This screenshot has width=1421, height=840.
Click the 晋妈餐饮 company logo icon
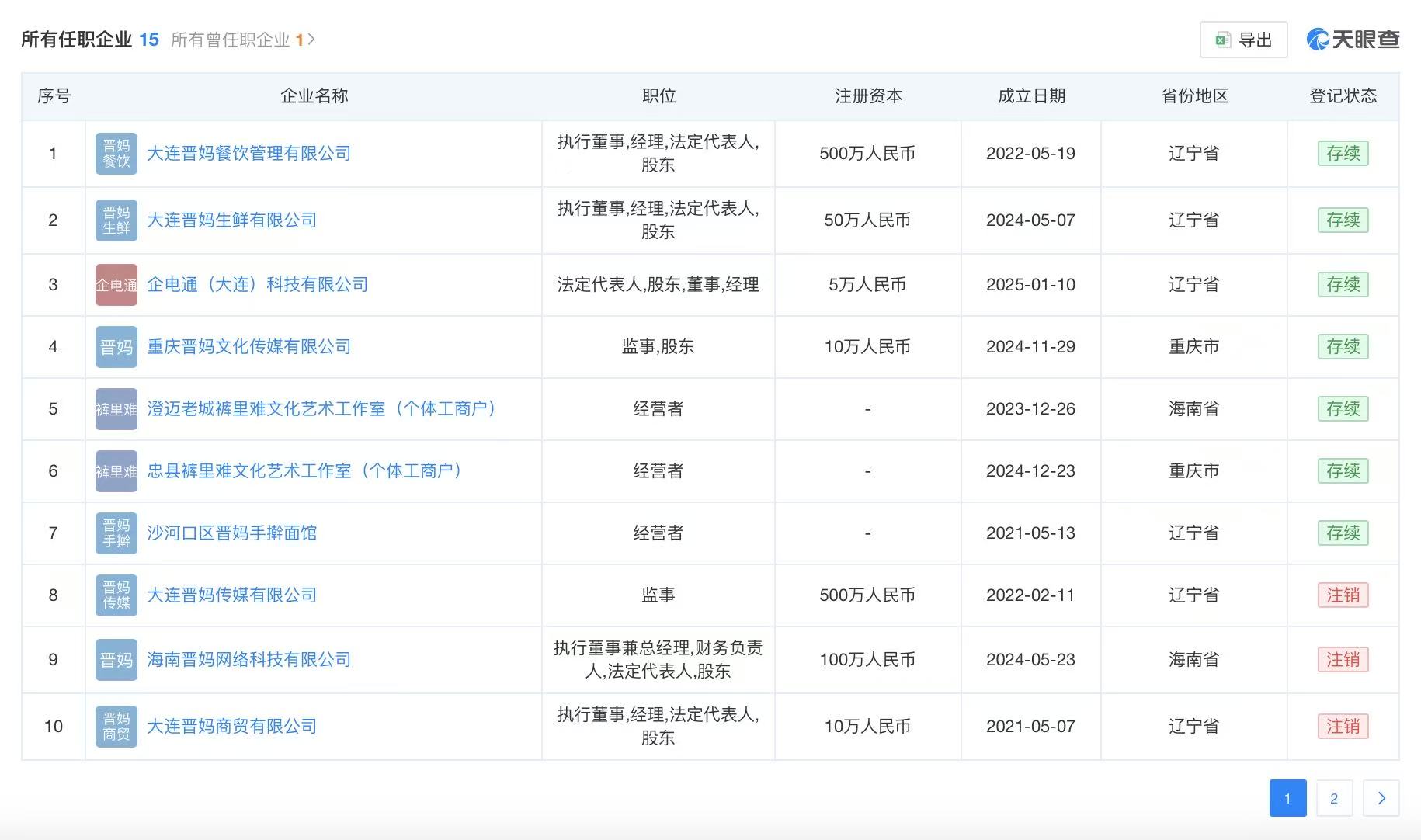(116, 154)
